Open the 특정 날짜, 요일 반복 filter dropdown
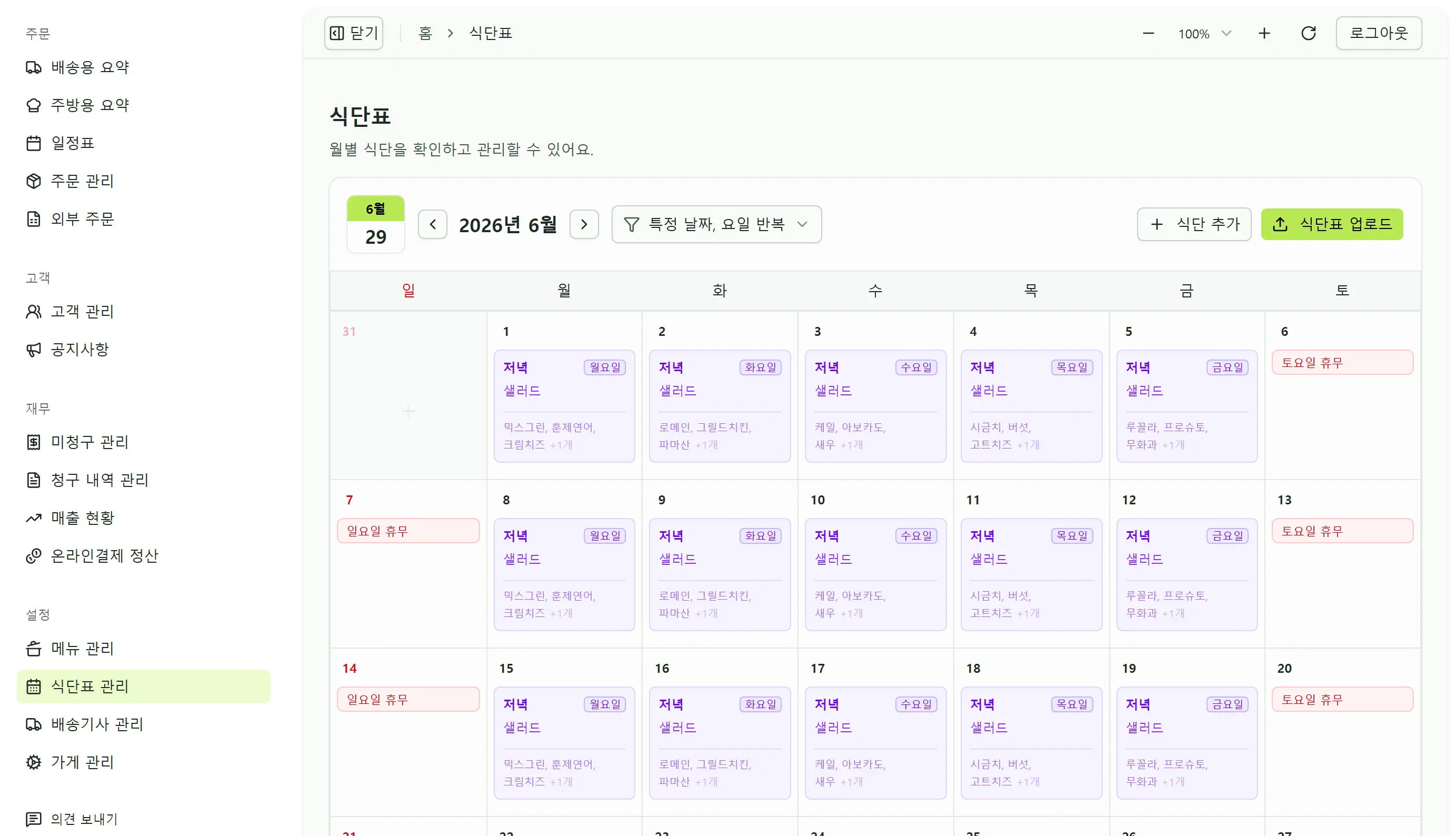This screenshot has height=836, width=1456. tap(716, 224)
